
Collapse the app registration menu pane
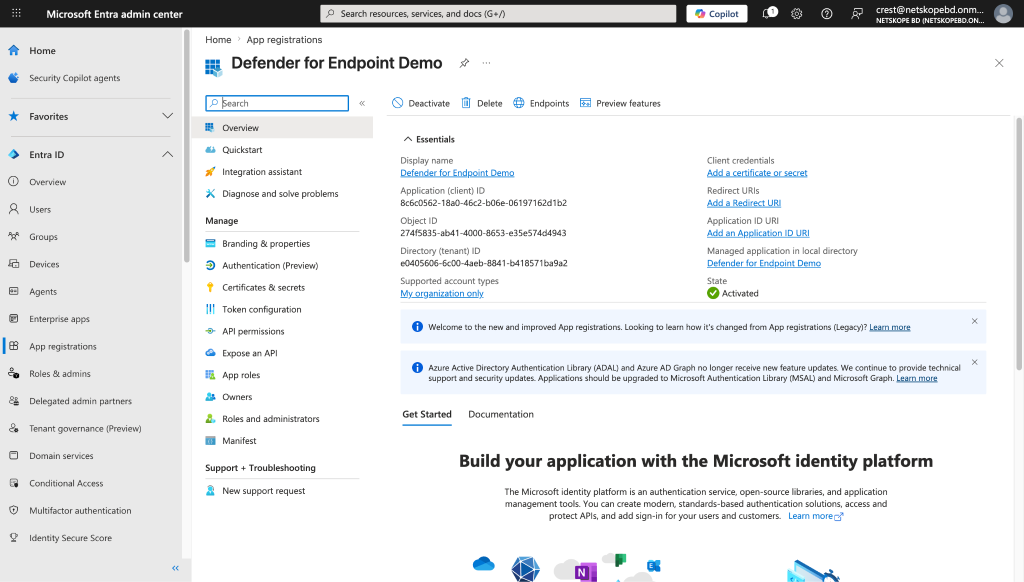point(362,103)
